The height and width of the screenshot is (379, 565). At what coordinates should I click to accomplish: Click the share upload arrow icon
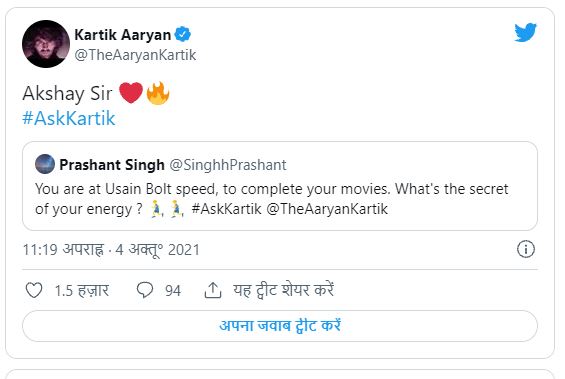[213, 290]
